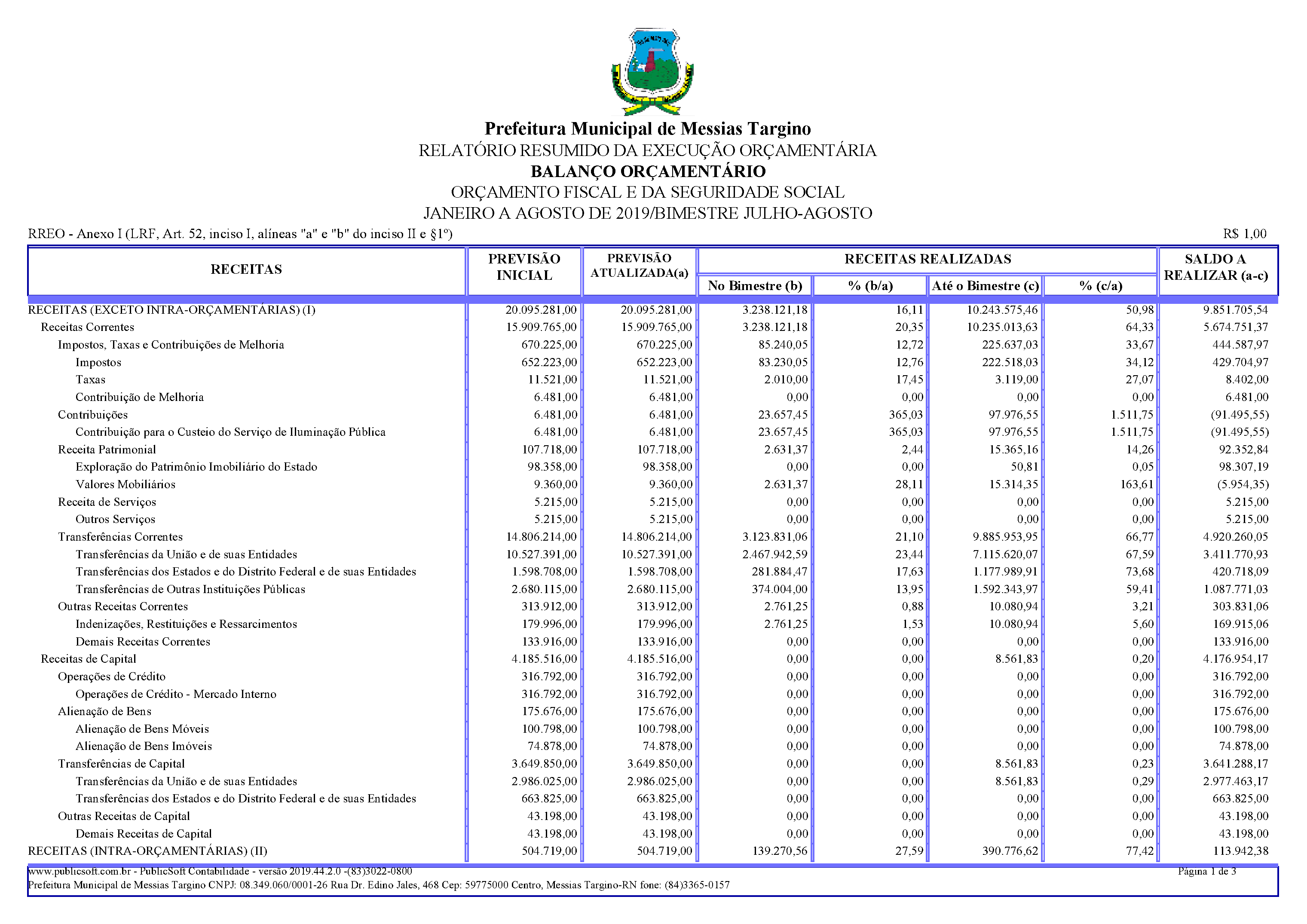Click the municipal coat of arms logo

click(652, 72)
